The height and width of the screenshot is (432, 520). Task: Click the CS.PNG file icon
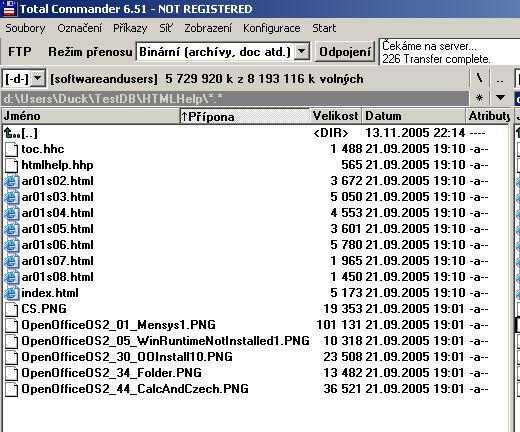pos(11,309)
